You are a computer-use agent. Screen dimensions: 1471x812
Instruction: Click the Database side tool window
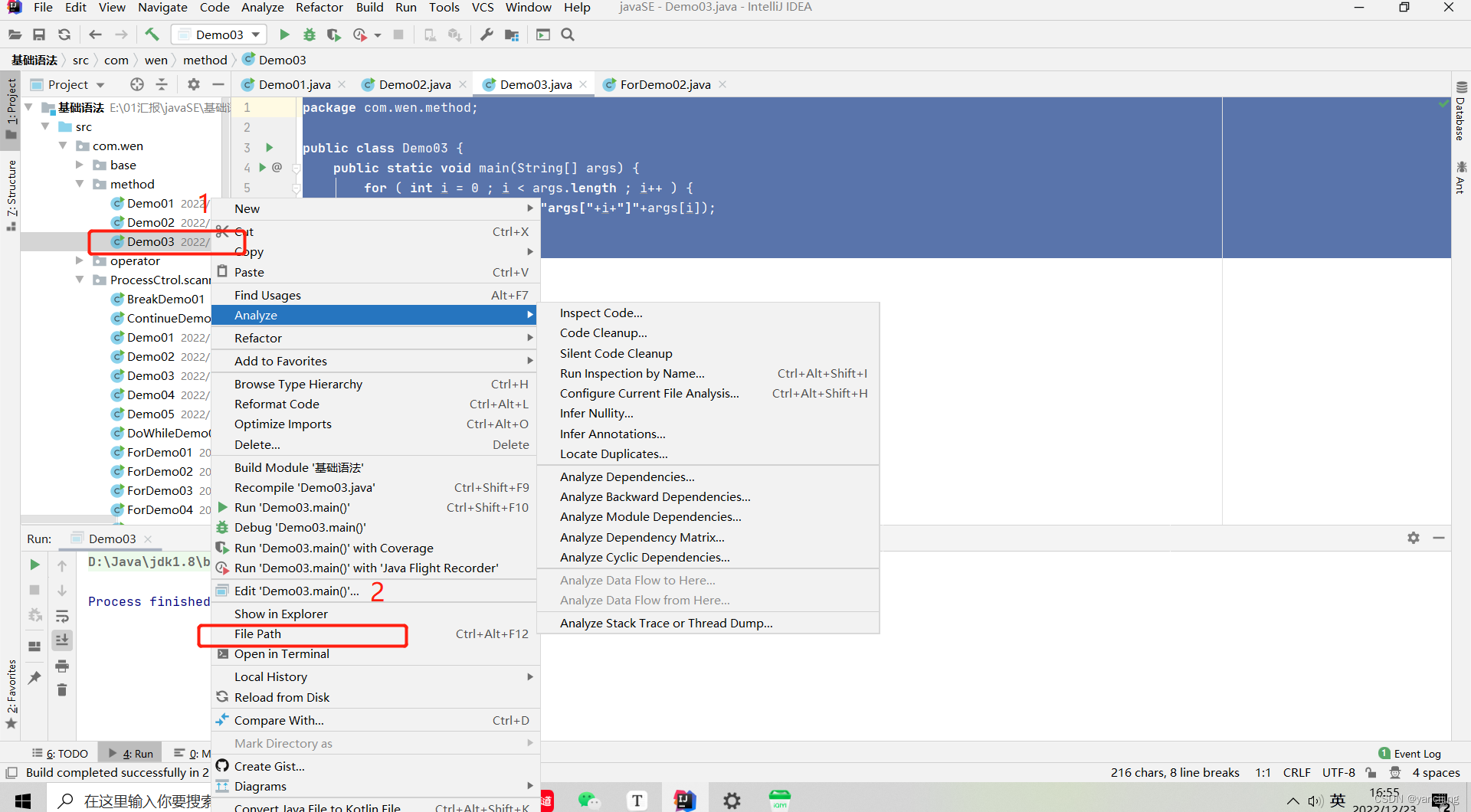click(x=1460, y=111)
